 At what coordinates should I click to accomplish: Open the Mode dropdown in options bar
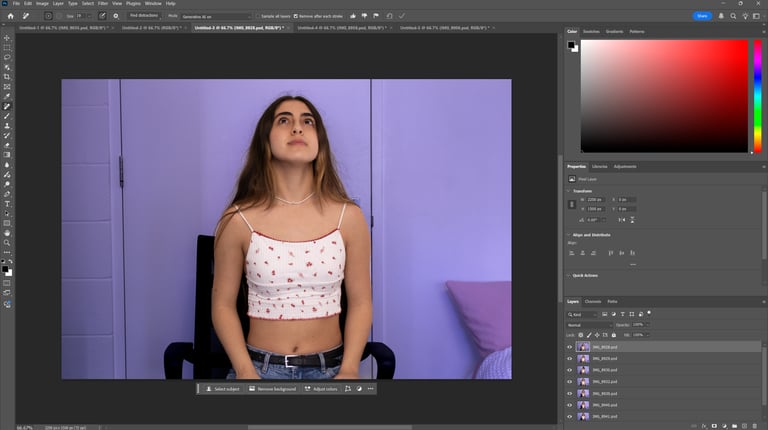click(x=216, y=16)
